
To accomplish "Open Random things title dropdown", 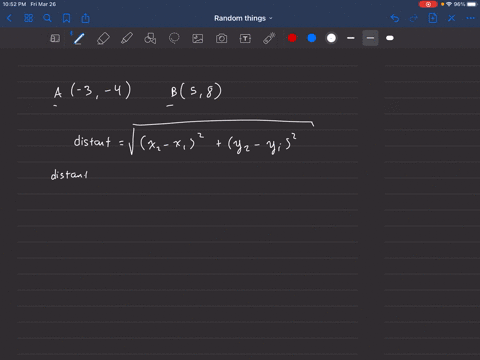I will (243, 18).
